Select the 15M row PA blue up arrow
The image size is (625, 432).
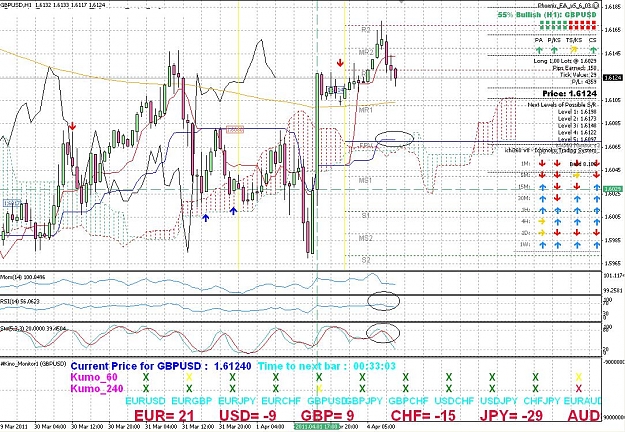pyautogui.click(x=542, y=187)
